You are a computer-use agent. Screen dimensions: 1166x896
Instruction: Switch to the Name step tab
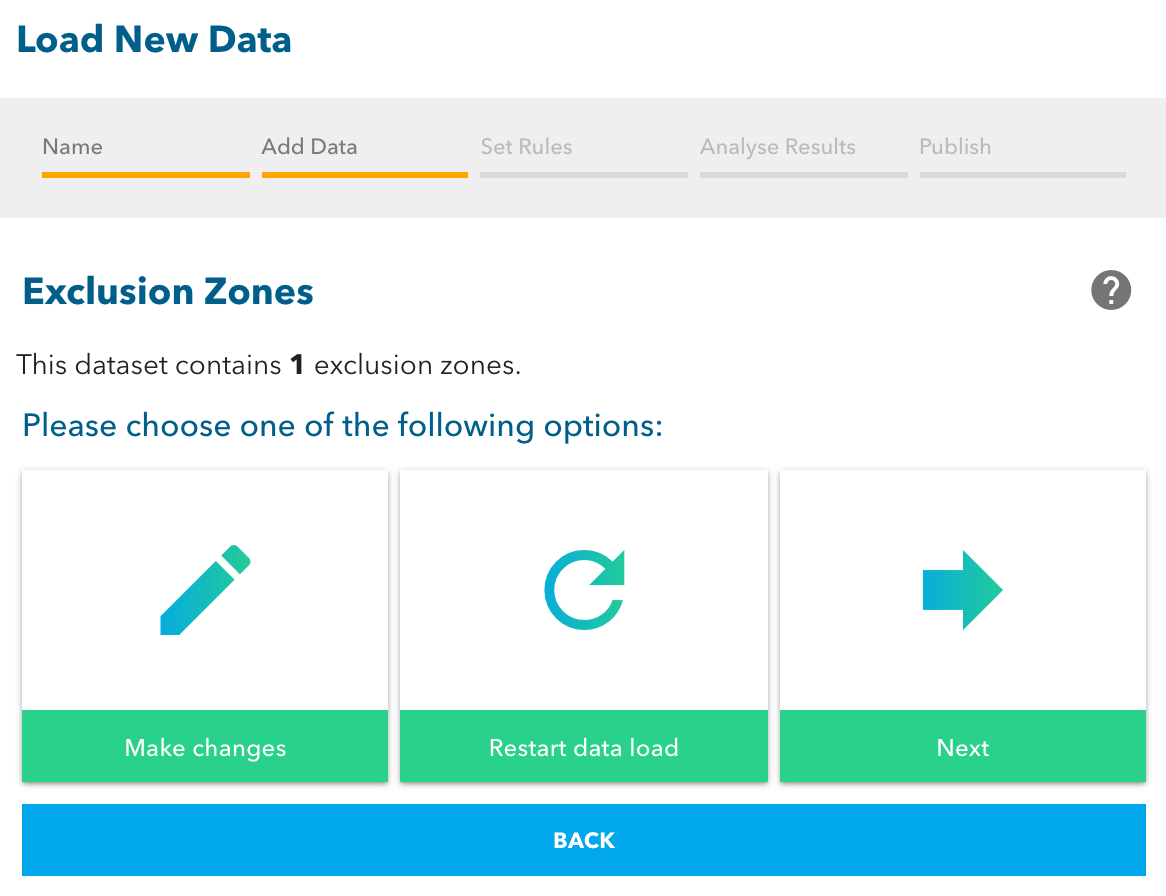coord(72,146)
